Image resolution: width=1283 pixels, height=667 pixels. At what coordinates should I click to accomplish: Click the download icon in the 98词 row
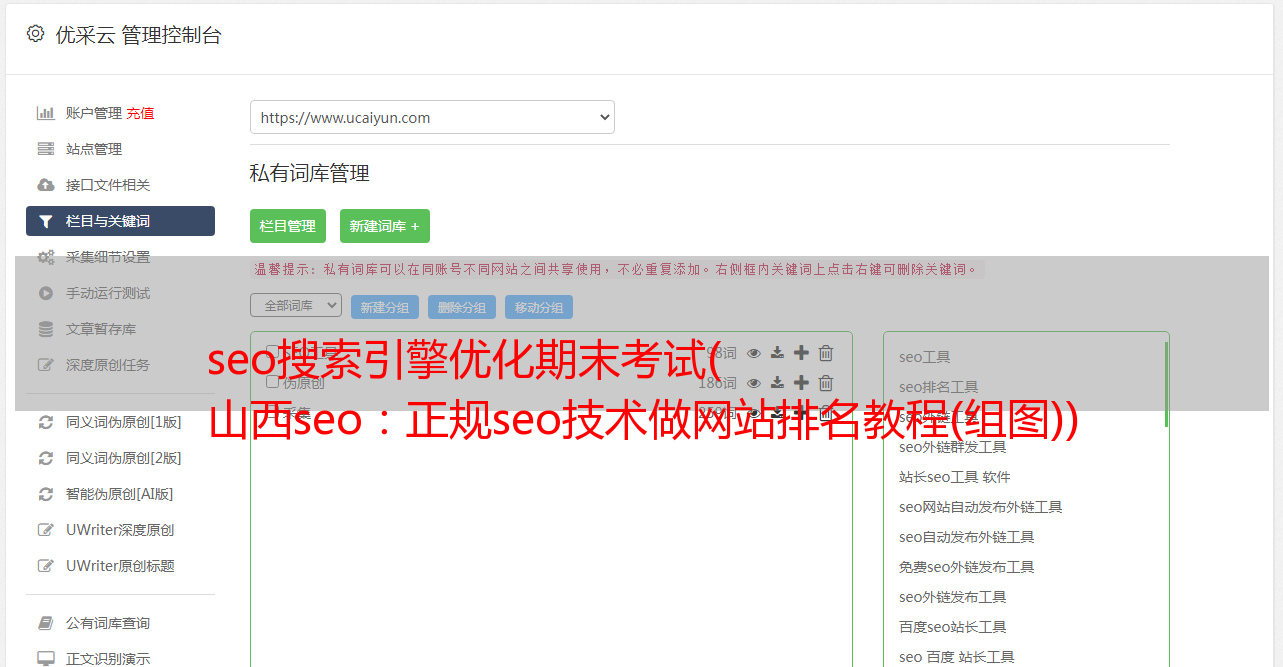tap(777, 352)
